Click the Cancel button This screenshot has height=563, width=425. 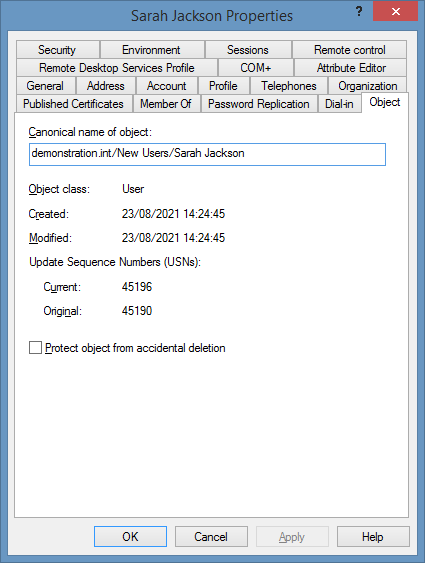click(x=211, y=536)
